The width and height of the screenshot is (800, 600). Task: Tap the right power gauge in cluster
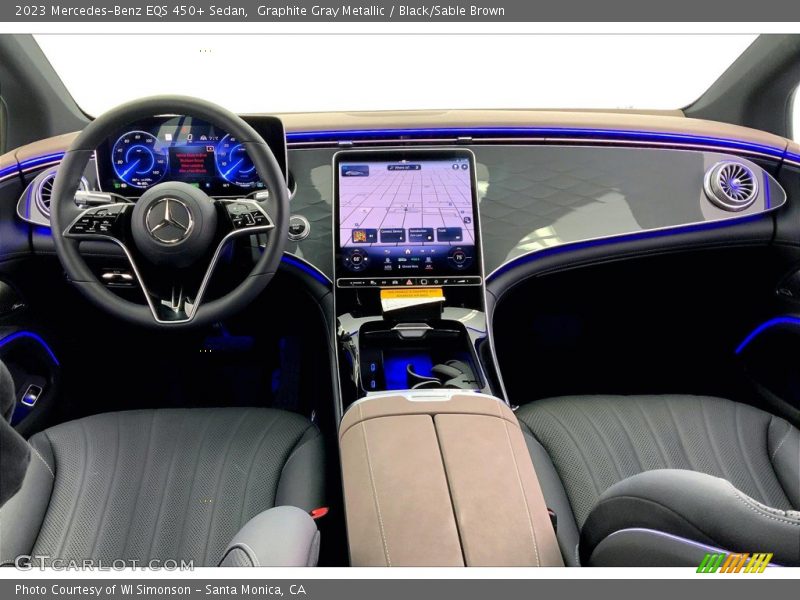tap(236, 161)
